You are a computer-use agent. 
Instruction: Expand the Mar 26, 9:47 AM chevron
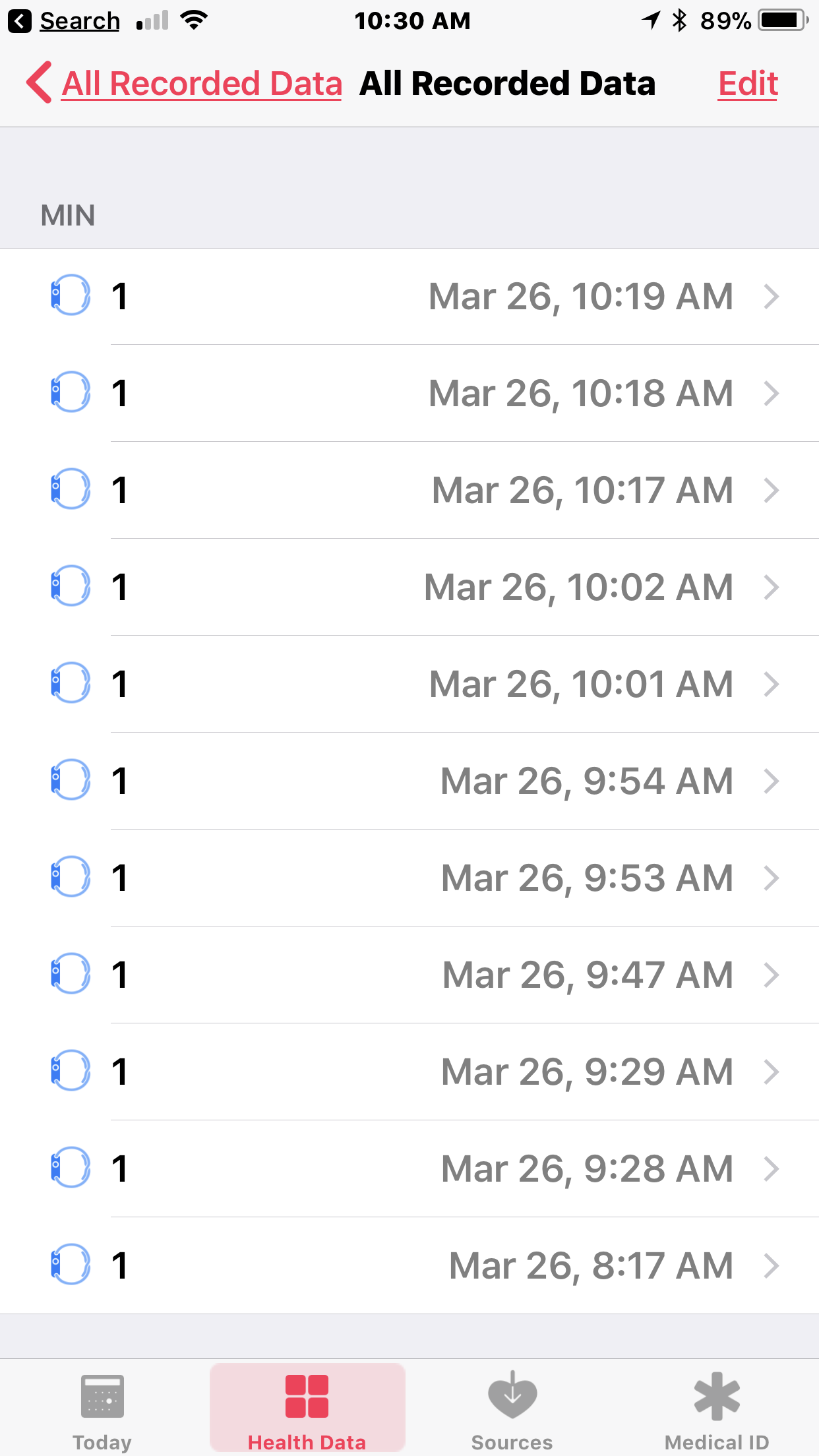772,975
